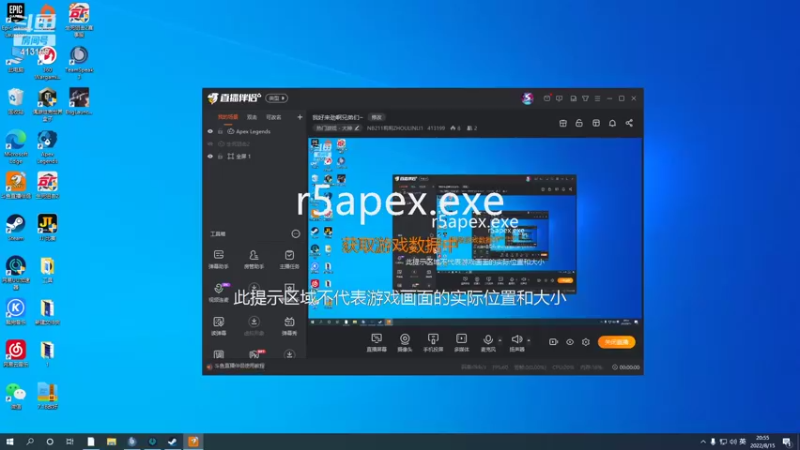The image size is (800, 450).
Task: Lock the 全屏 1 source
Action: [x=220, y=157]
